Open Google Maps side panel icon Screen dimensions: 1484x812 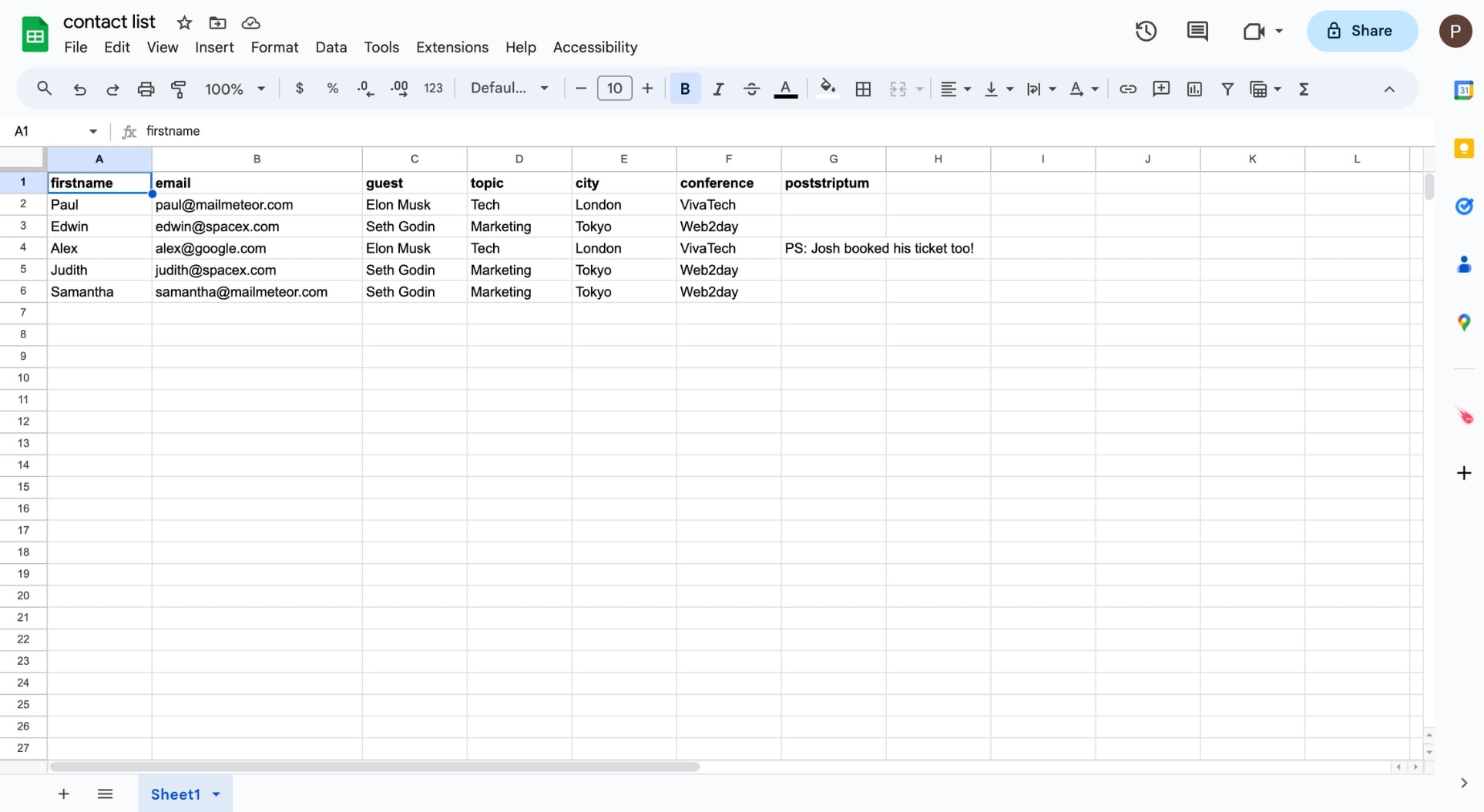pos(1463,322)
